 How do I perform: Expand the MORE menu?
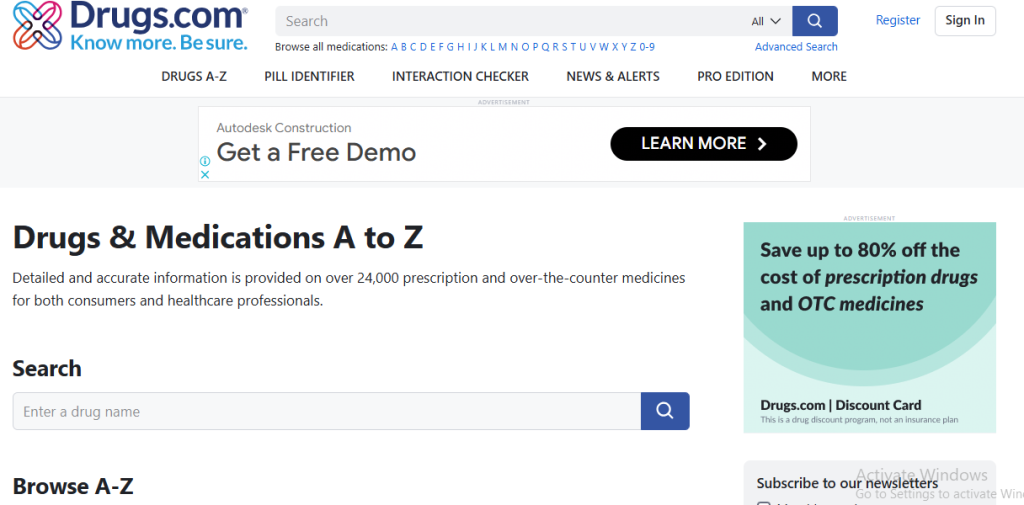[829, 76]
